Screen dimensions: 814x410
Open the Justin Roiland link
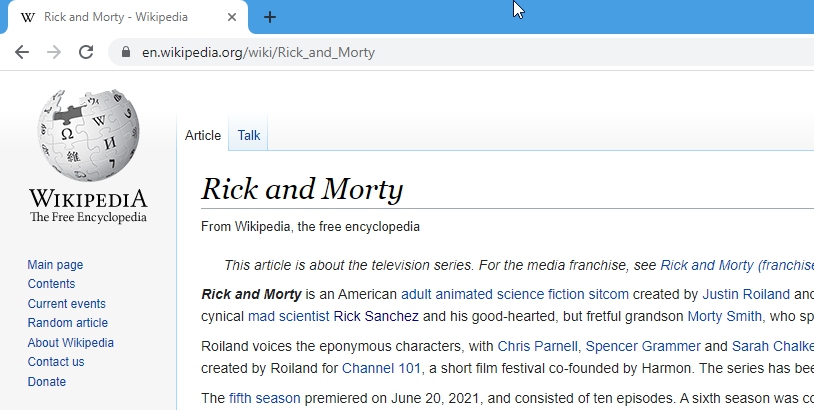tap(746, 294)
